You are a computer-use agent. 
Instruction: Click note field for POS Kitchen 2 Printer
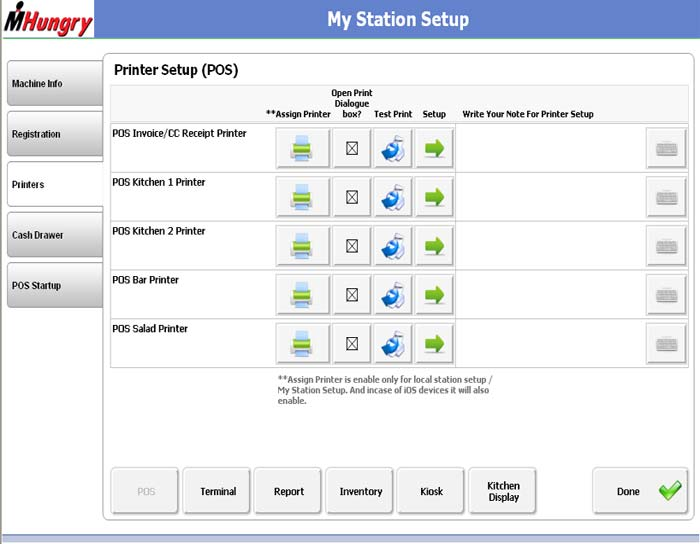tap(550, 246)
